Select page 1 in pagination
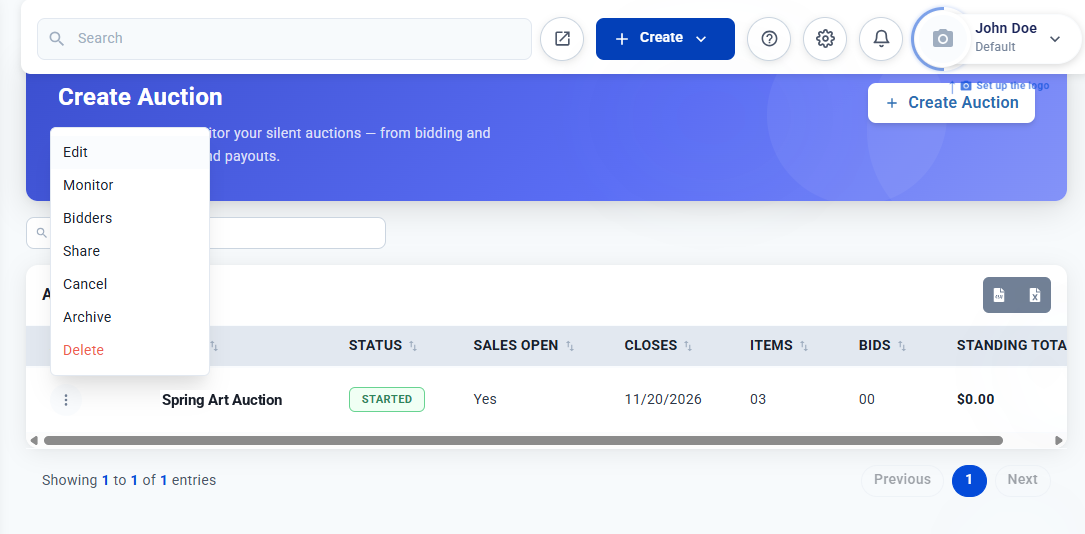 tap(969, 480)
